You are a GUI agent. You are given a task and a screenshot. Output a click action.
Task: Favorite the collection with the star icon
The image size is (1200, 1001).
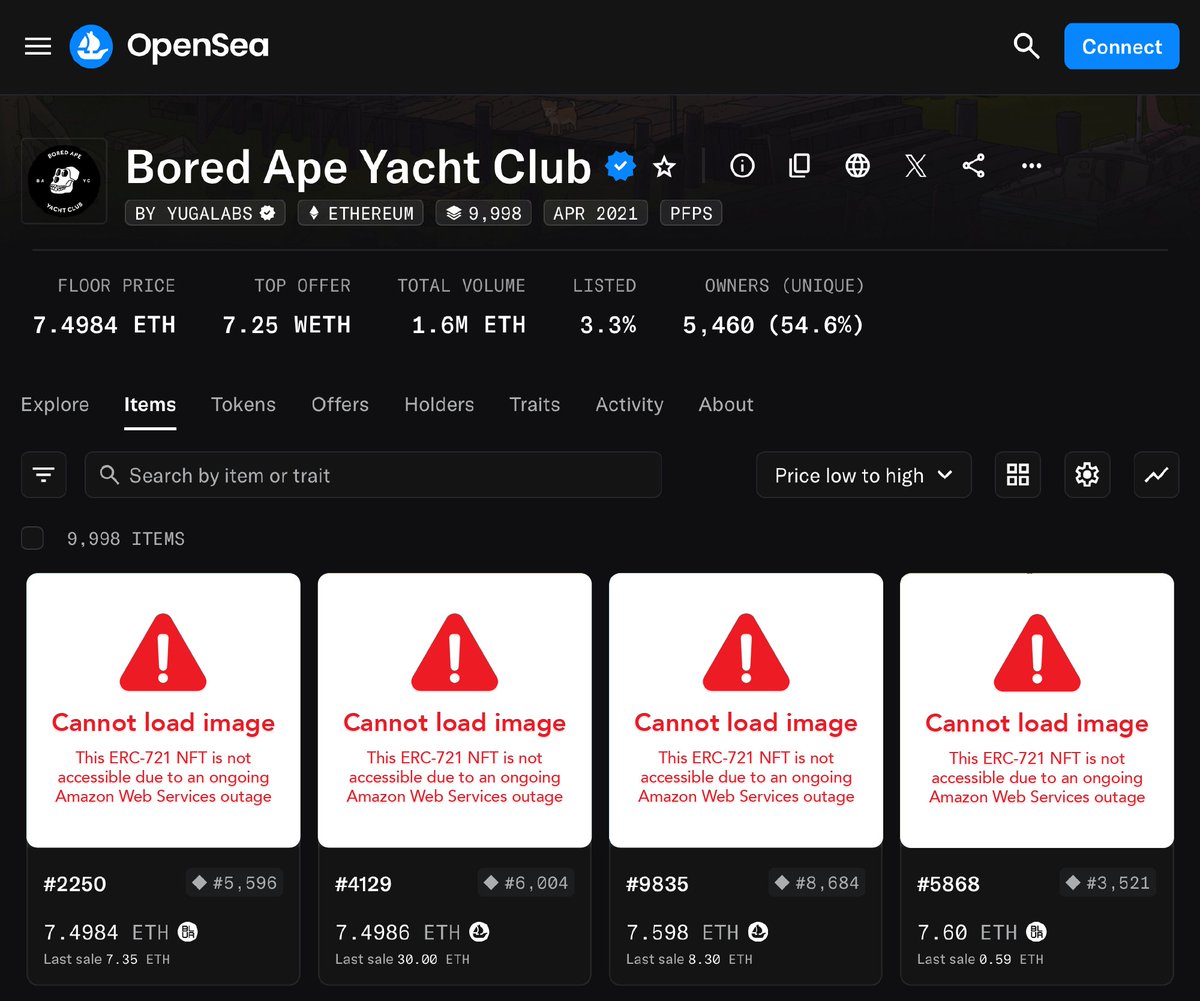tap(664, 167)
